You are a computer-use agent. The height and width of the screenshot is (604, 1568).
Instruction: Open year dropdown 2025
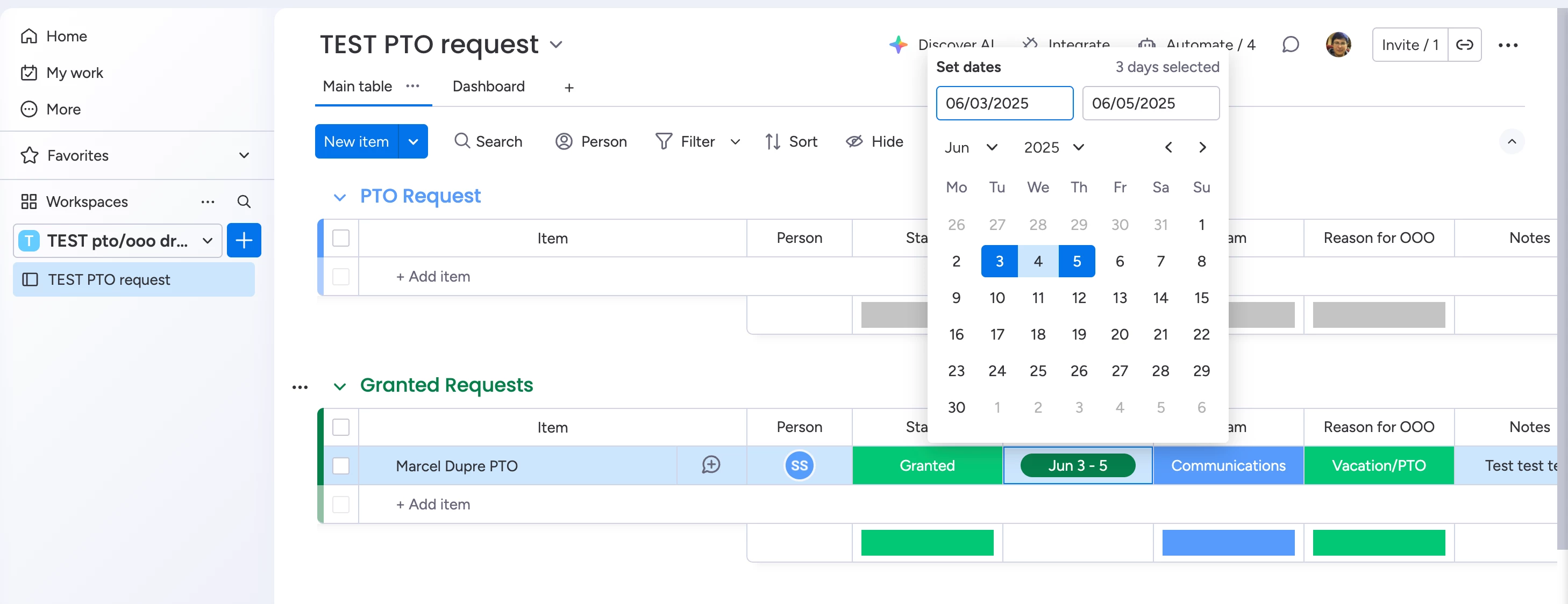(1054, 147)
